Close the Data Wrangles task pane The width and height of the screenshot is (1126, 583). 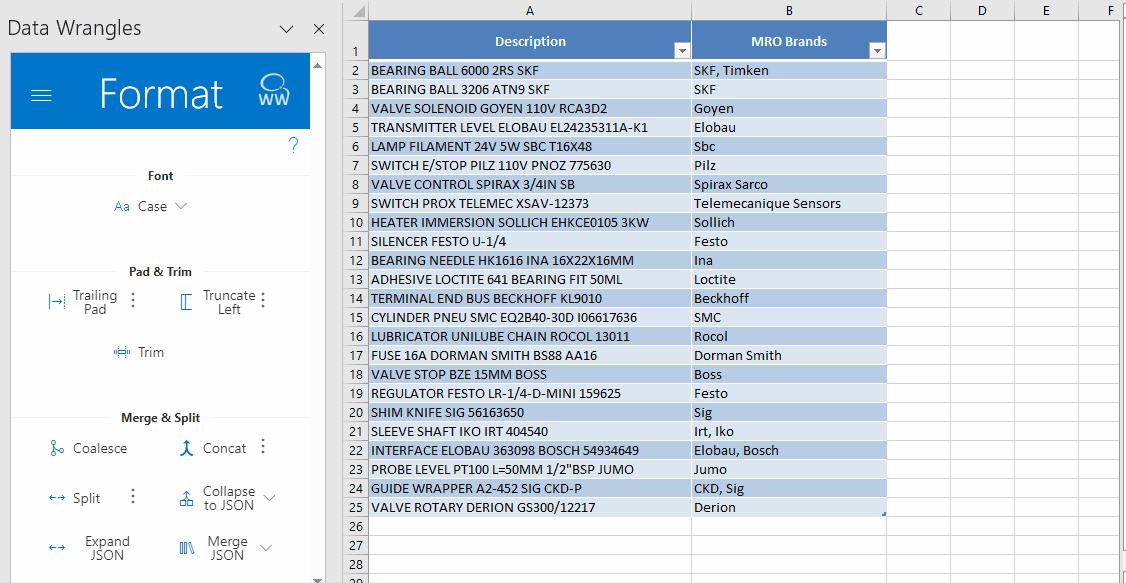click(320, 29)
